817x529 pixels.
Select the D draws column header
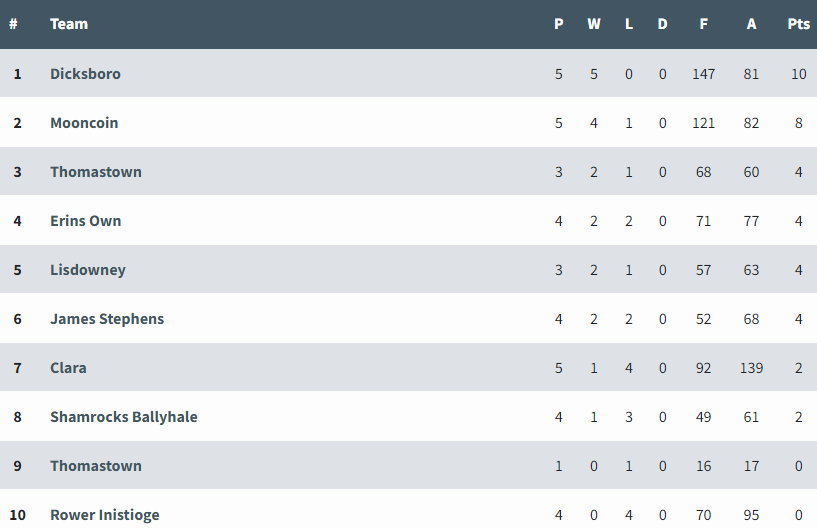pos(662,24)
